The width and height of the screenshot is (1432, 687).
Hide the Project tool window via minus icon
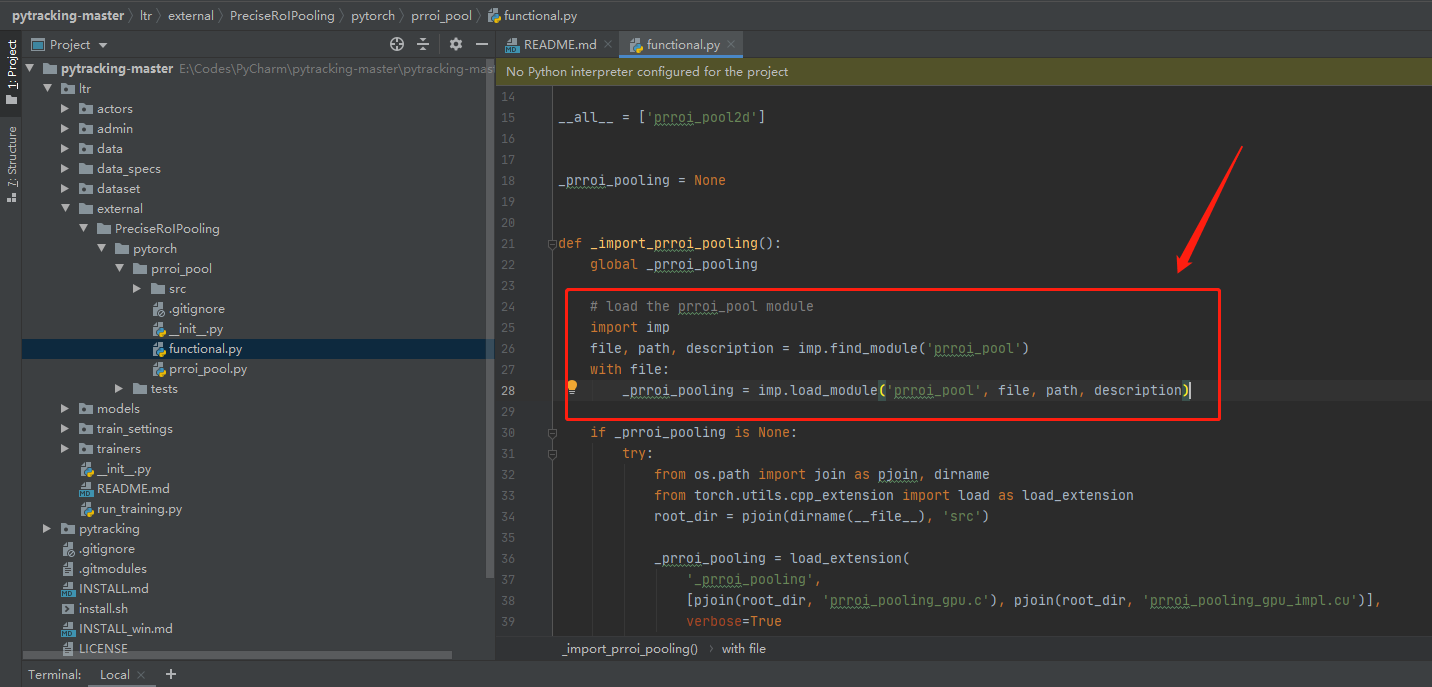(481, 44)
